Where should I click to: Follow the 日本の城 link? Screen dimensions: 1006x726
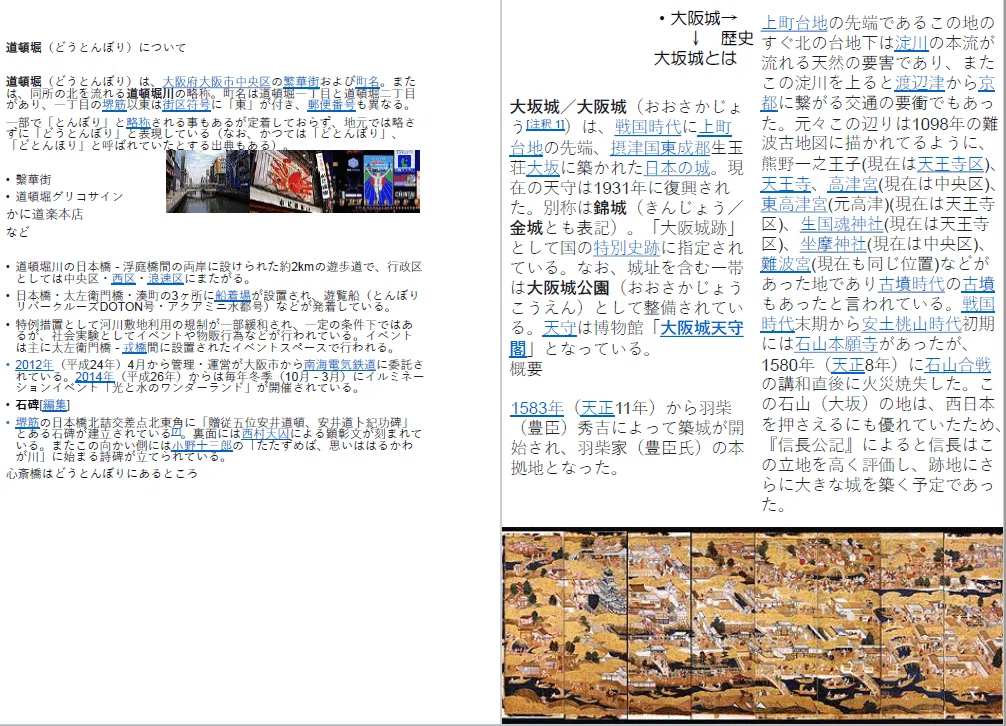coord(678,168)
